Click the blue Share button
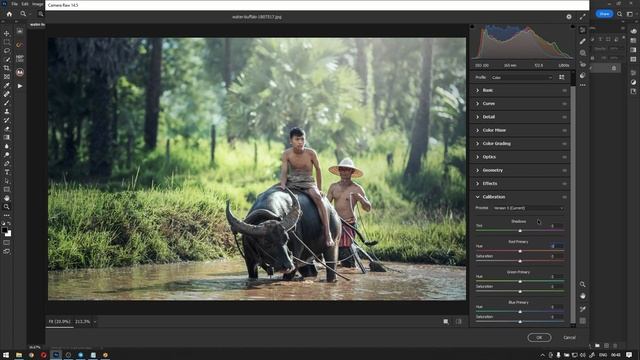 pyautogui.click(x=604, y=14)
